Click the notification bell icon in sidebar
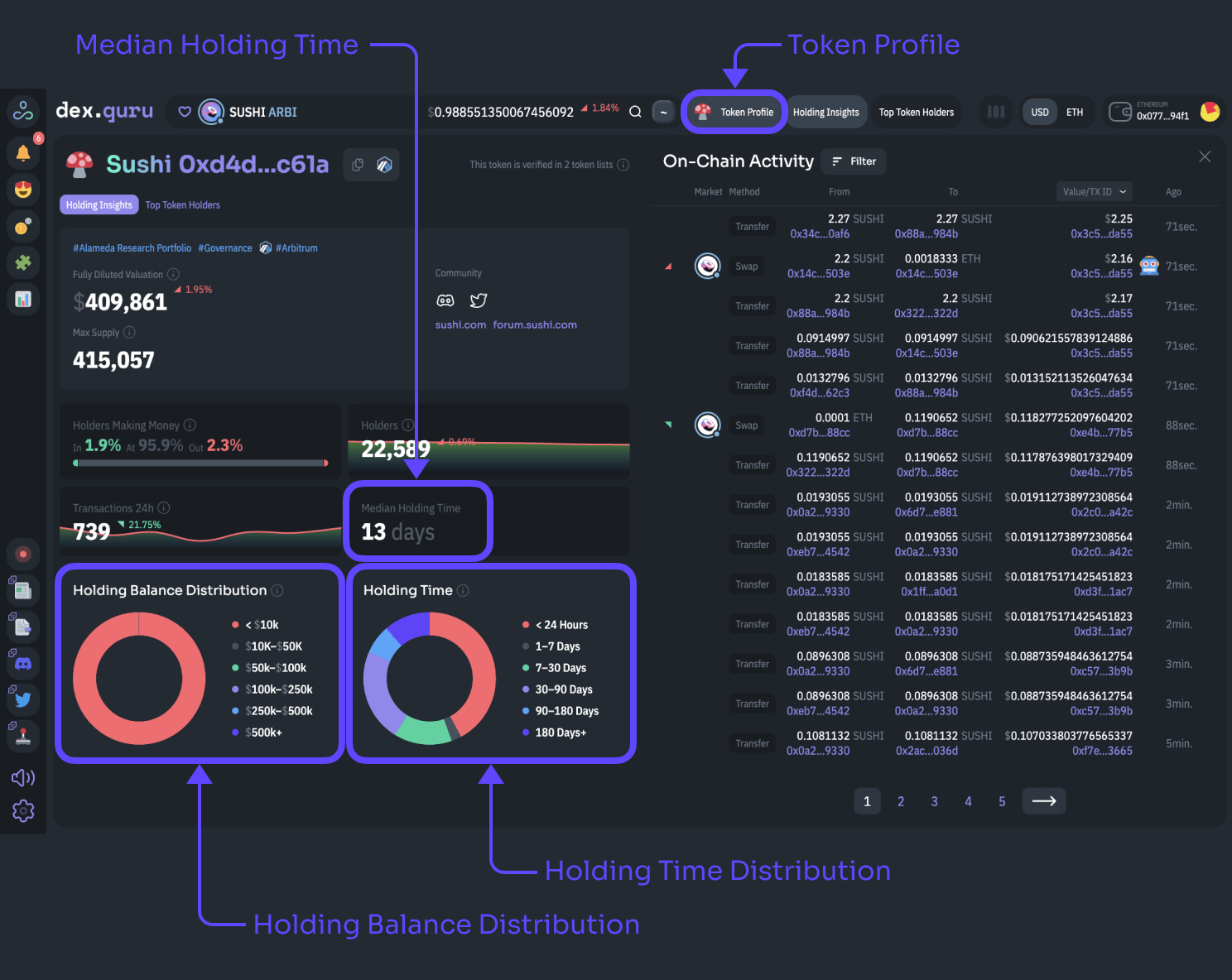 [23, 152]
